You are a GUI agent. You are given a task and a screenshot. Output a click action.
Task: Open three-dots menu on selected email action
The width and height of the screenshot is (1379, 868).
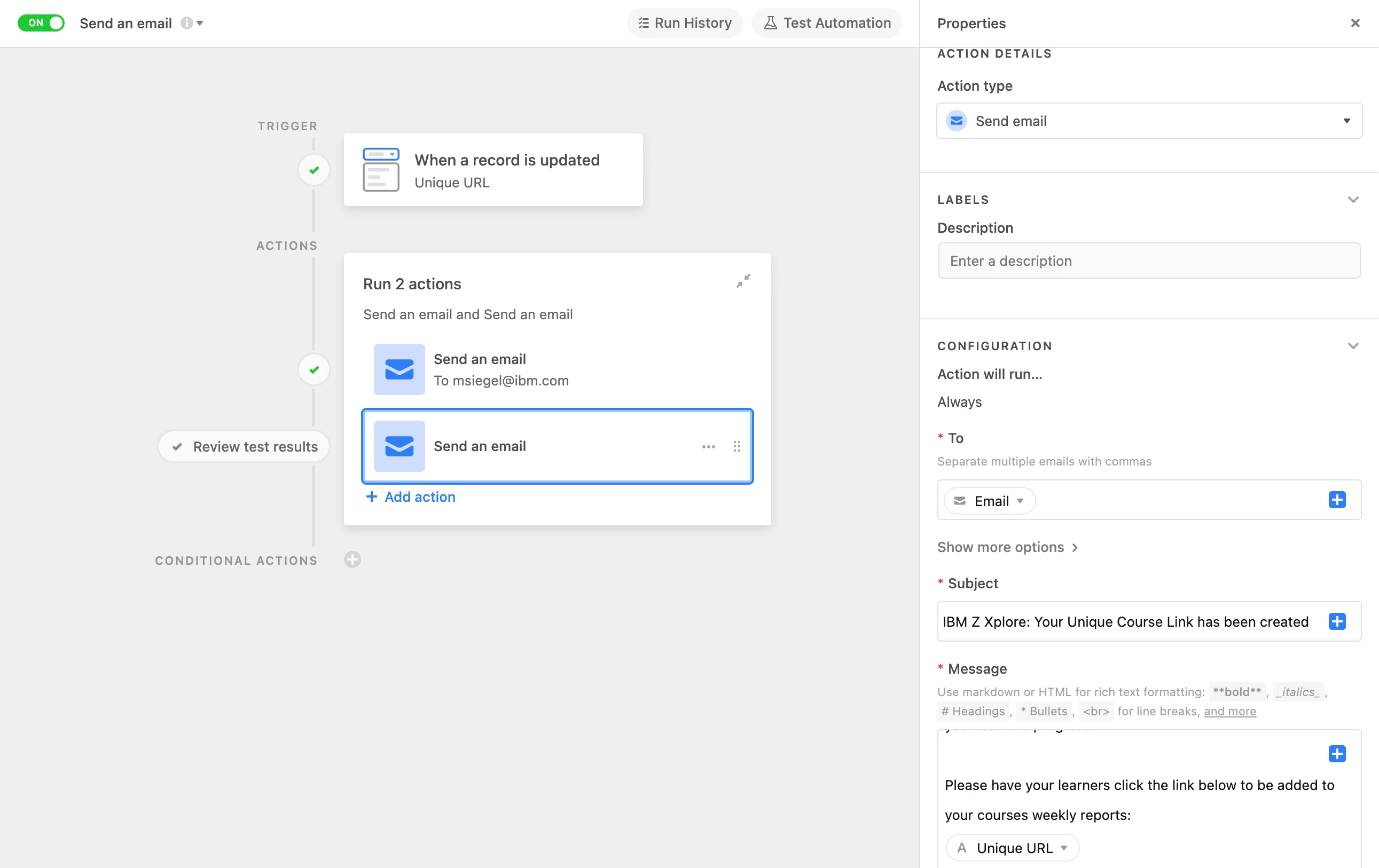click(x=708, y=447)
